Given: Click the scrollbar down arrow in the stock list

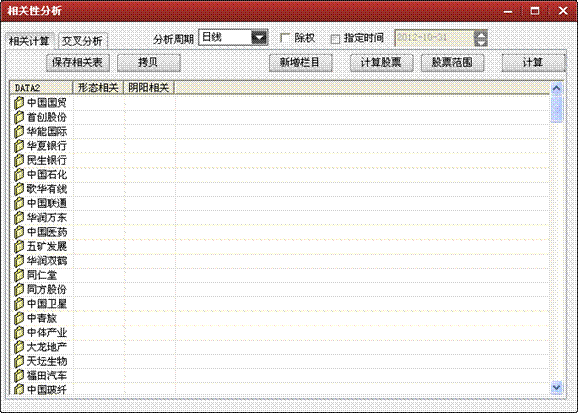Looking at the screenshot, I should pyautogui.click(x=556, y=388).
